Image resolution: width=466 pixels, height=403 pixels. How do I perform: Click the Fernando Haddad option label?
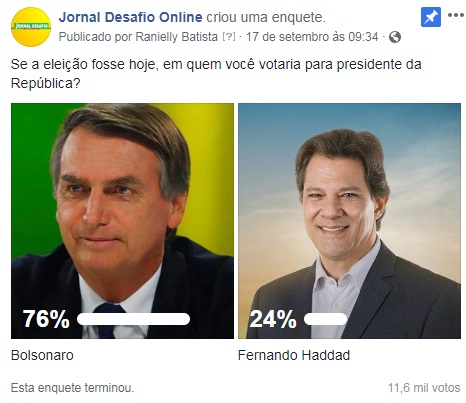coord(294,355)
